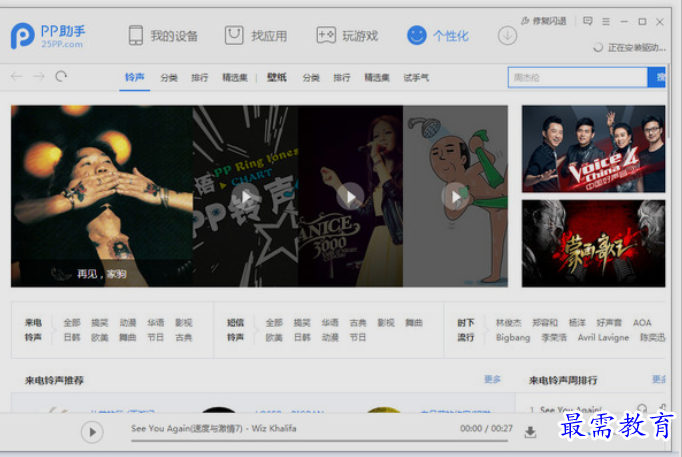The height and width of the screenshot is (457, 682).
Task: Click the PP助手 logo
Action: [48, 36]
